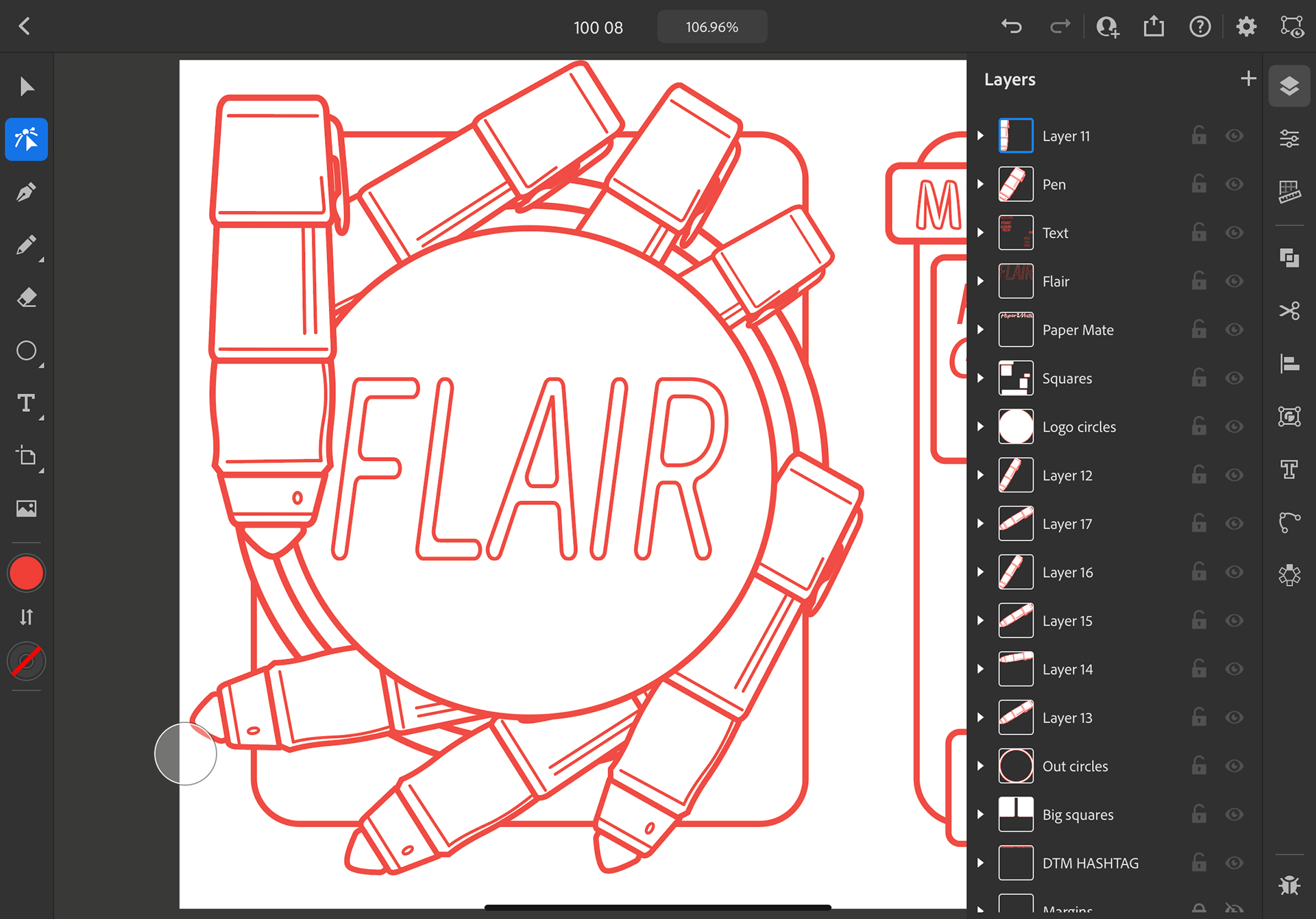Hide the Pen layer

(x=1234, y=184)
